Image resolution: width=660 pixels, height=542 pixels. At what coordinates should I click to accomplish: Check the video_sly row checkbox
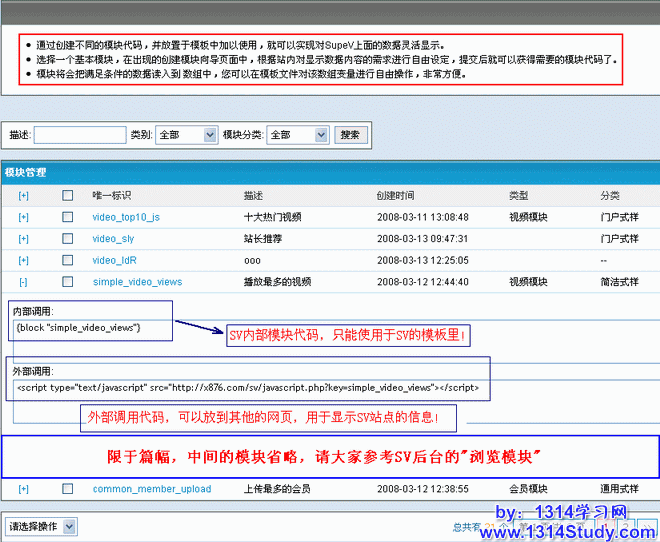tap(68, 239)
